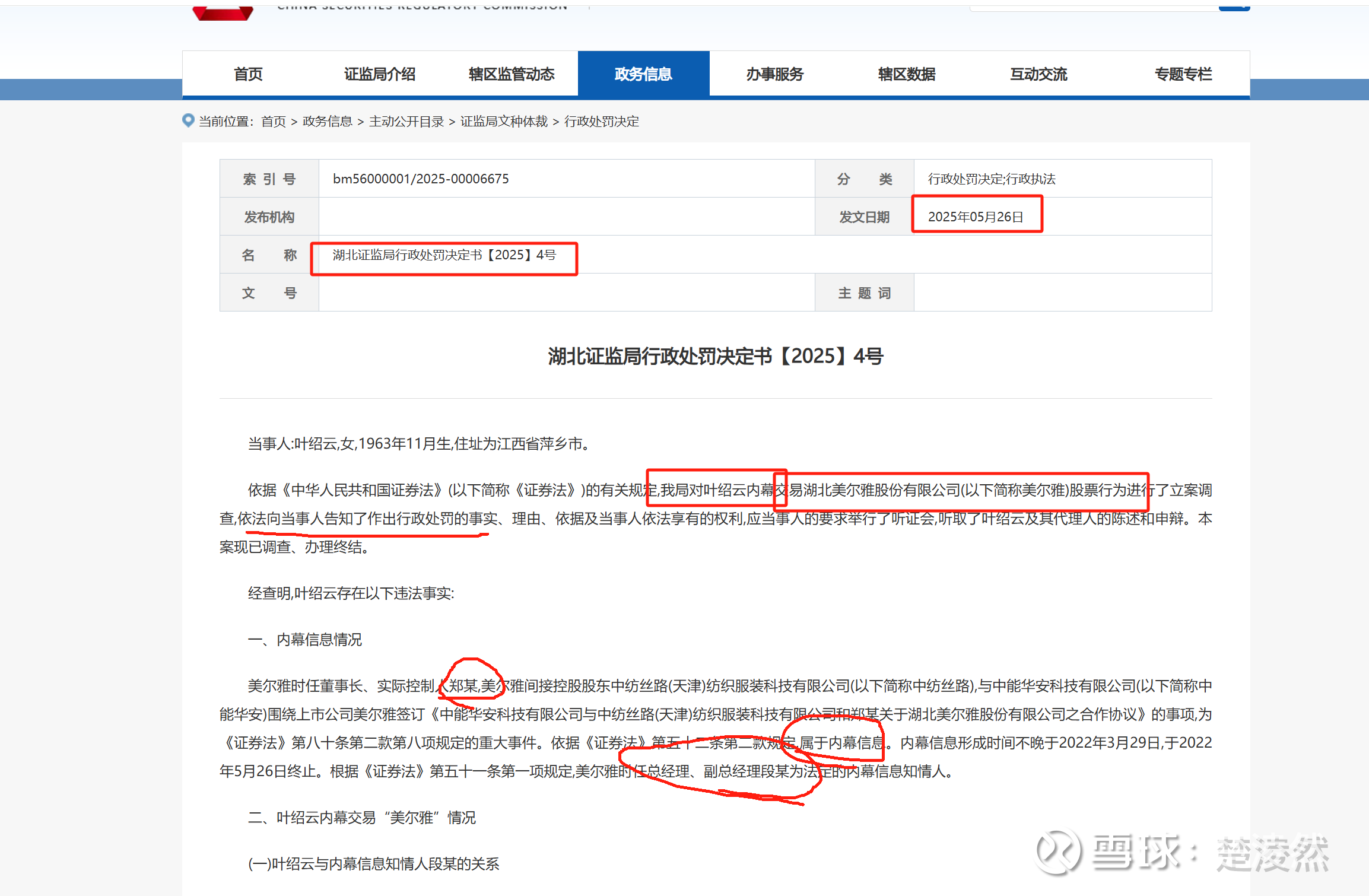Open the 辖区监管动态 navigation tab

tap(512, 74)
